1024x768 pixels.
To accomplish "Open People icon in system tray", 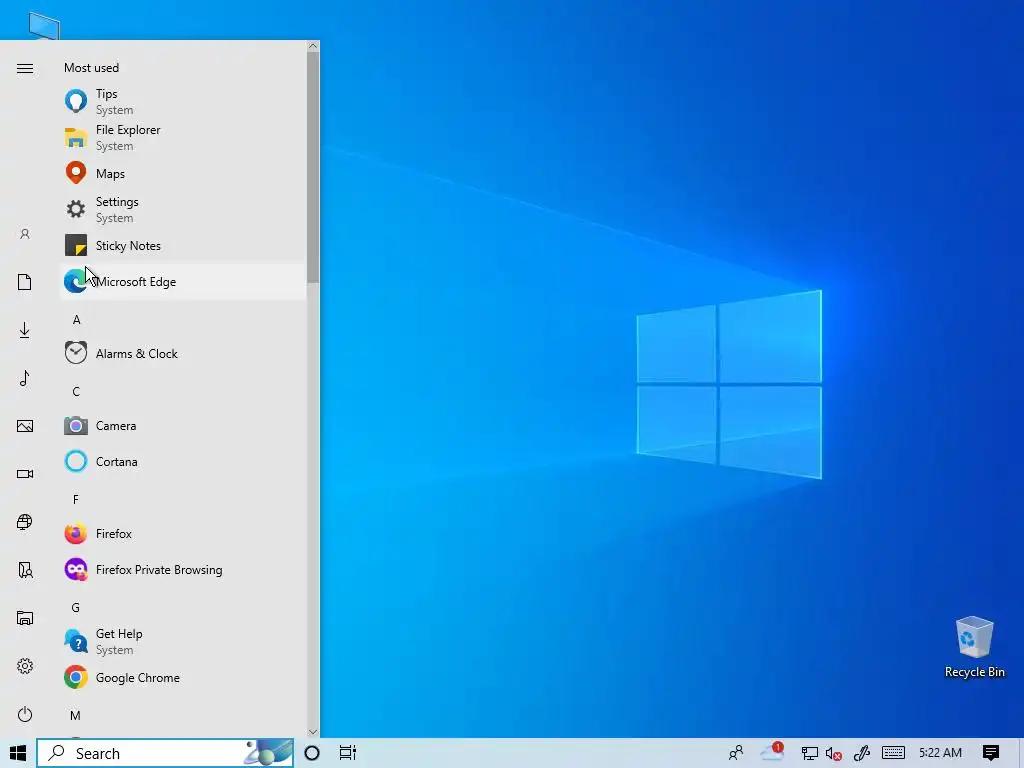I will pyautogui.click(x=736, y=753).
